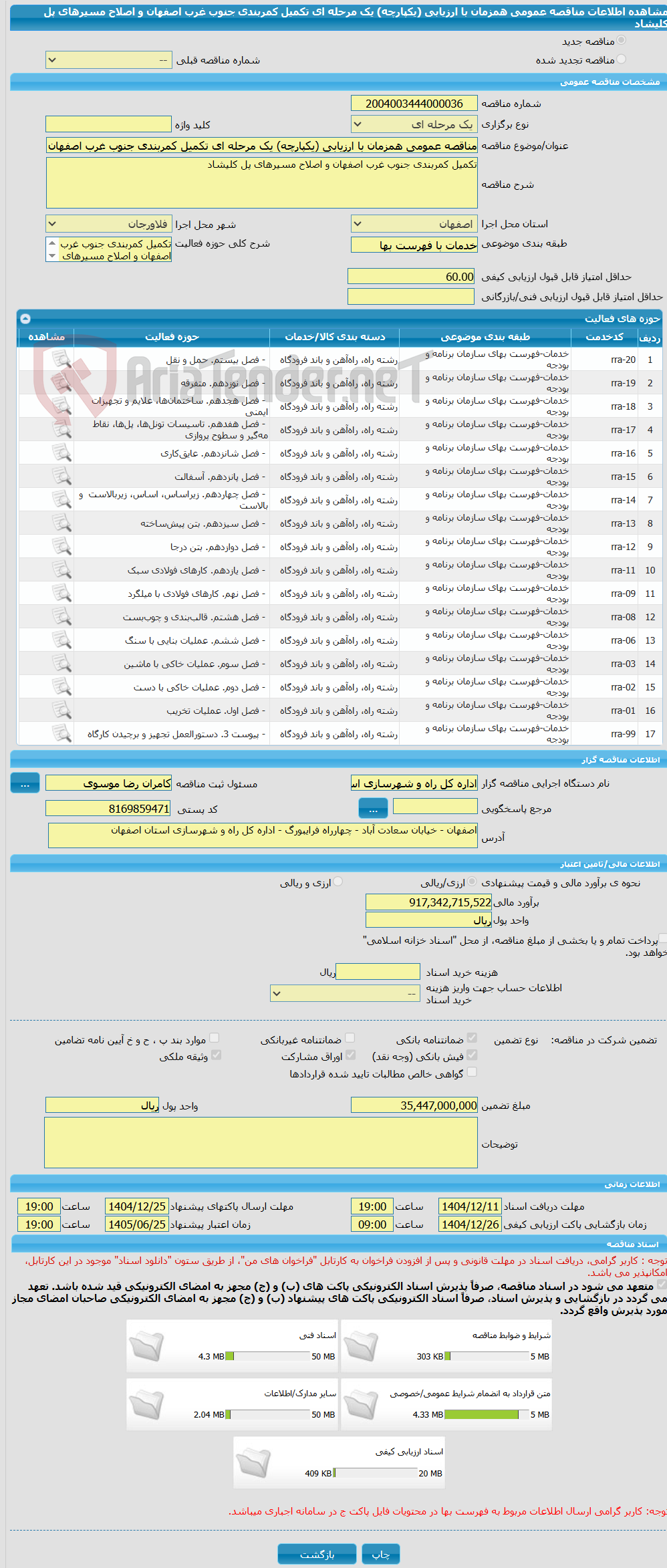The image size is (667, 1568).
Task: Open the شماره مناقصه قبلی dropdown
Action: pyautogui.click(x=109, y=60)
